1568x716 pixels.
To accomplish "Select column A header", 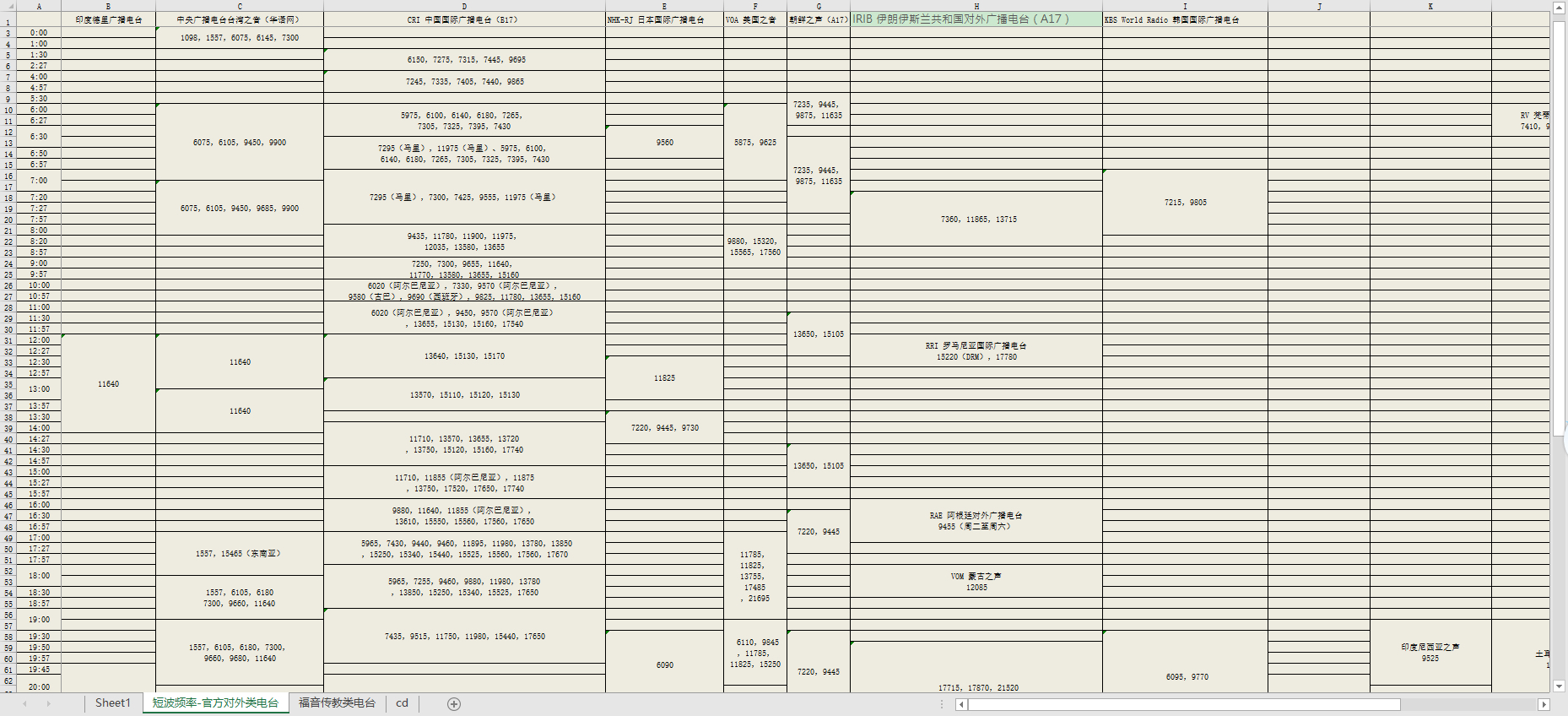I will point(39,6).
